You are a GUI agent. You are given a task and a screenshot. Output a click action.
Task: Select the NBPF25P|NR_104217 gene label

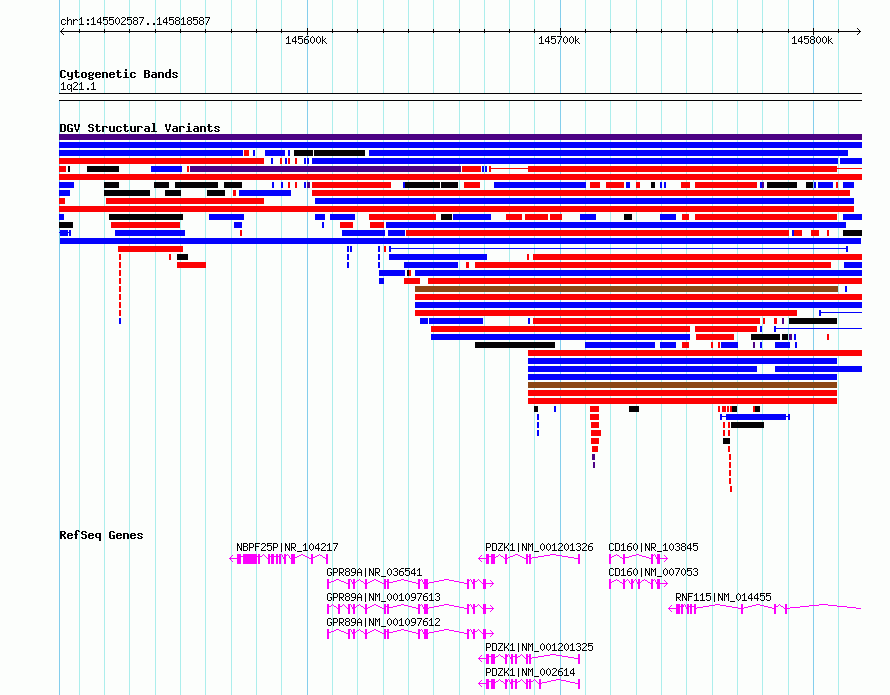tap(287, 547)
